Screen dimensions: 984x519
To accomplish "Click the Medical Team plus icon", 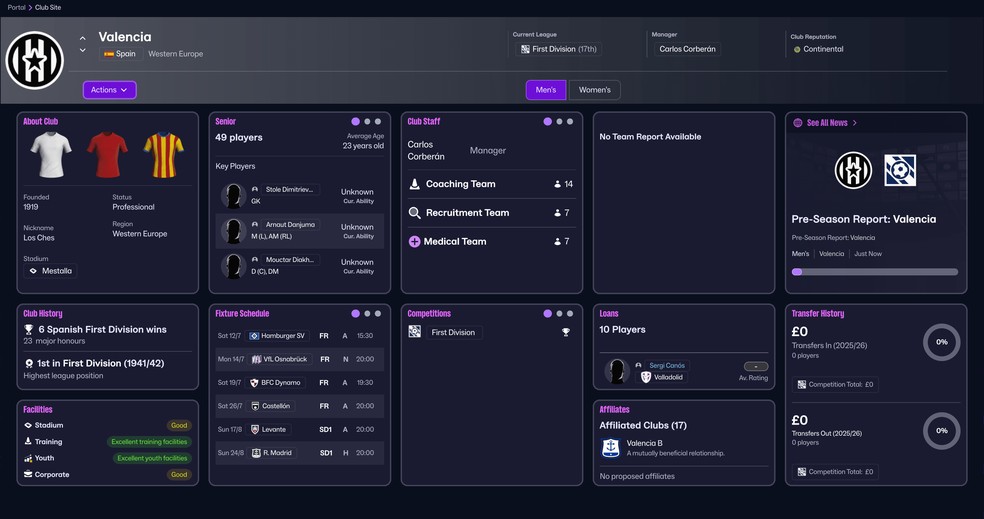I will pos(414,242).
